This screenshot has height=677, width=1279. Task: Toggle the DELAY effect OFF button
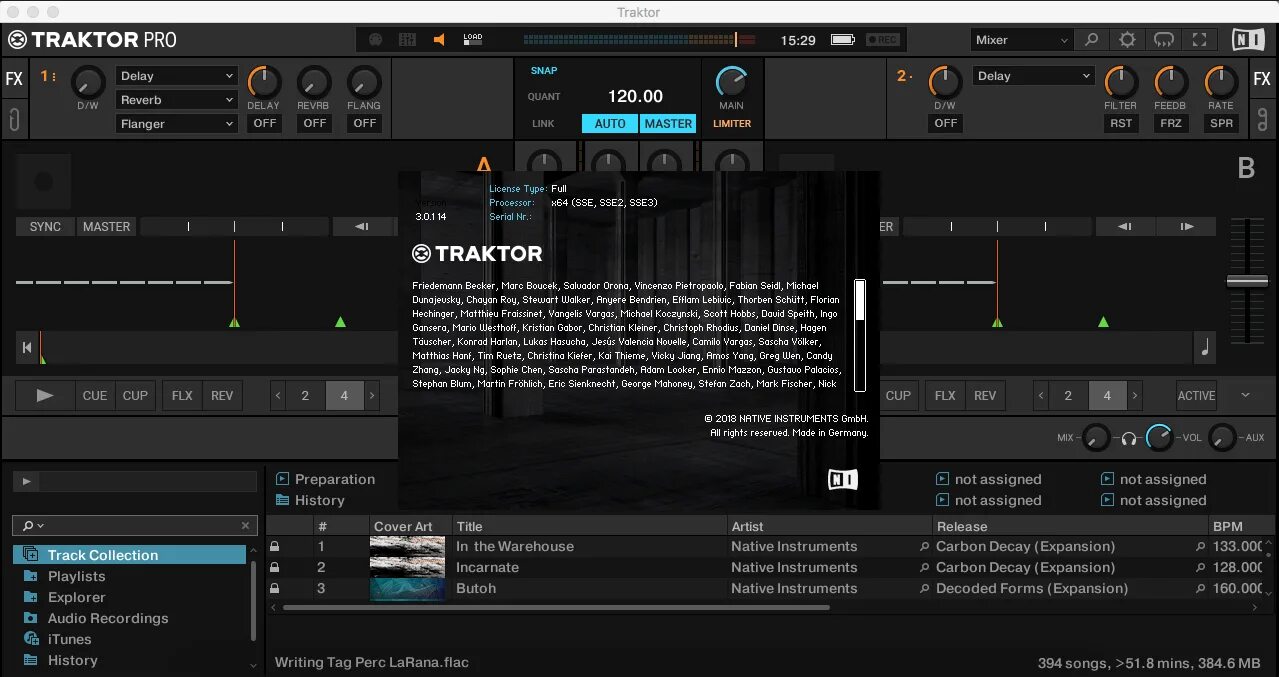point(264,123)
